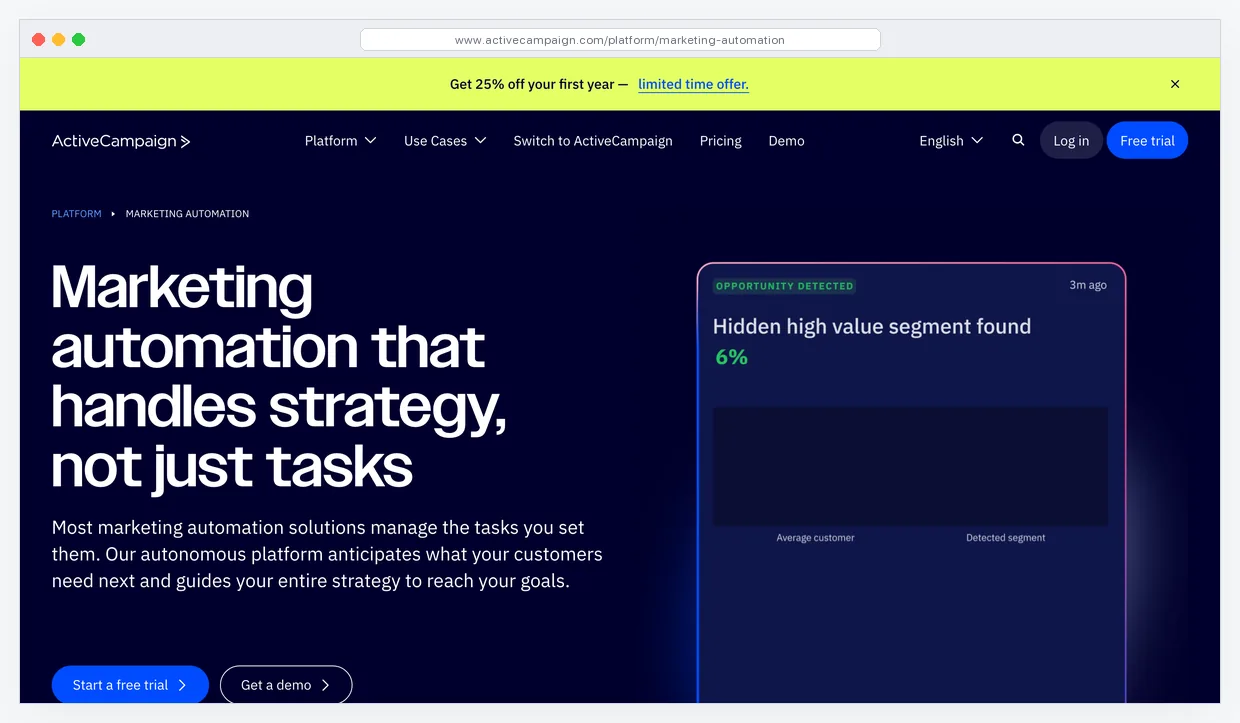Follow the limited time offer link
This screenshot has width=1240, height=723.
[693, 84]
